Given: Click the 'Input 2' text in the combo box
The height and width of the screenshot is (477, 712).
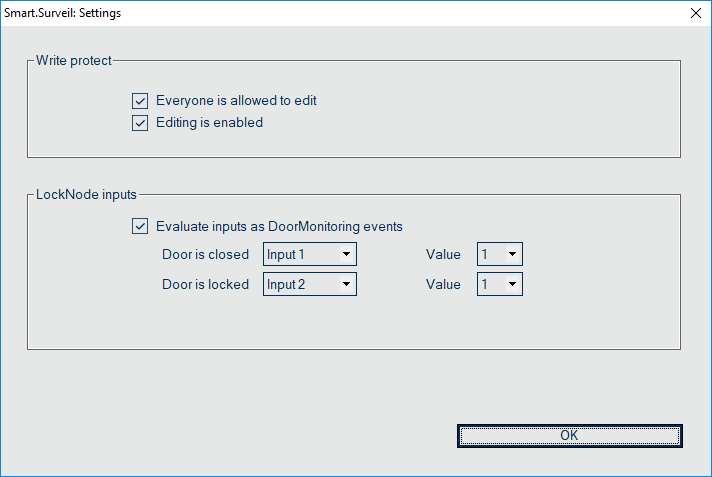Looking at the screenshot, I should click(286, 284).
